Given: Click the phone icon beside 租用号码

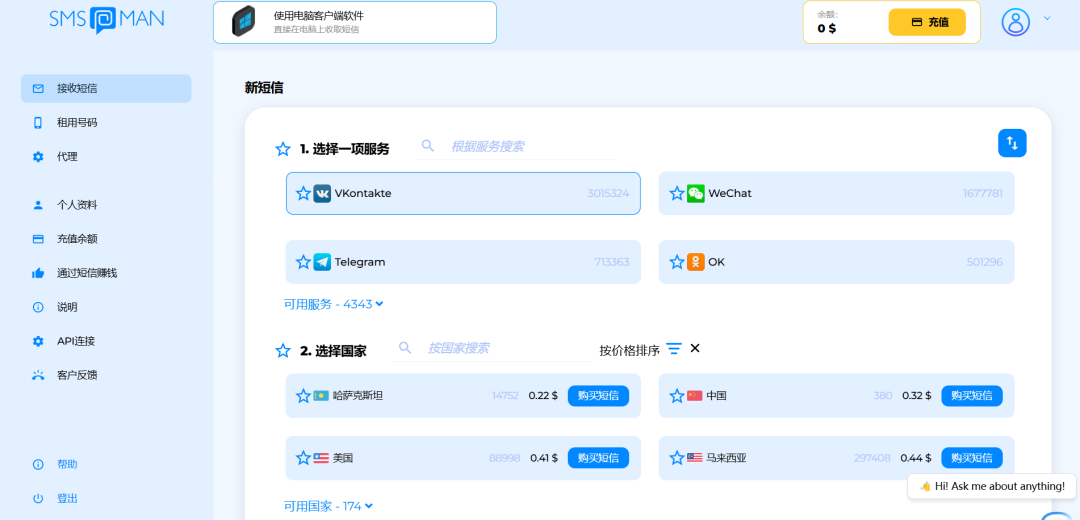Looking at the screenshot, I should coord(38,123).
